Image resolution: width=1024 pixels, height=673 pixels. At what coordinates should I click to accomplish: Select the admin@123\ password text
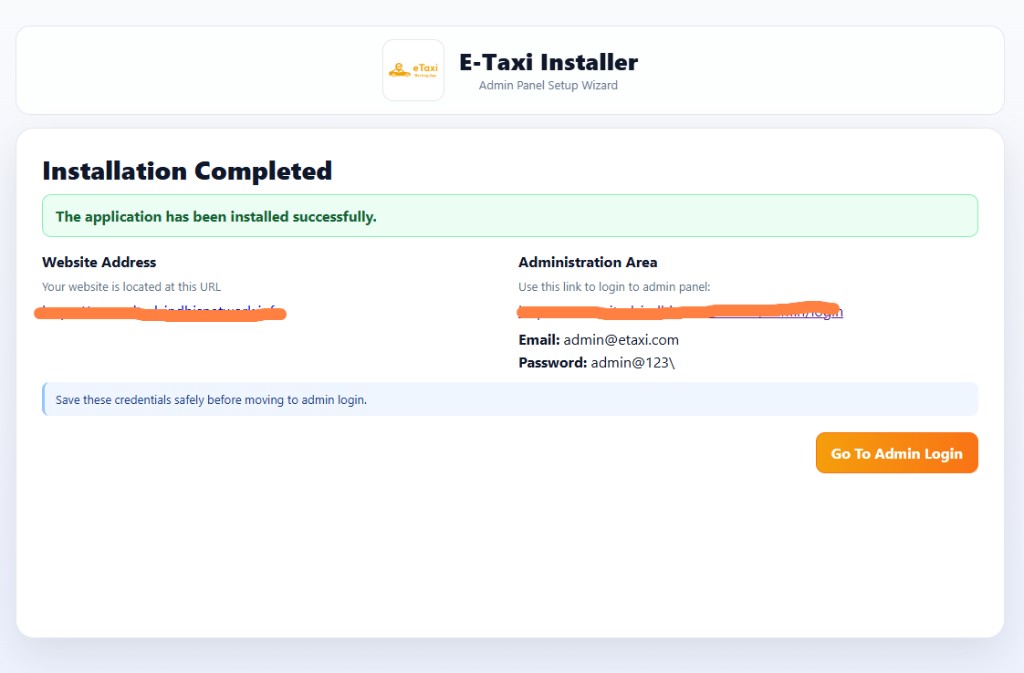[x=633, y=363]
